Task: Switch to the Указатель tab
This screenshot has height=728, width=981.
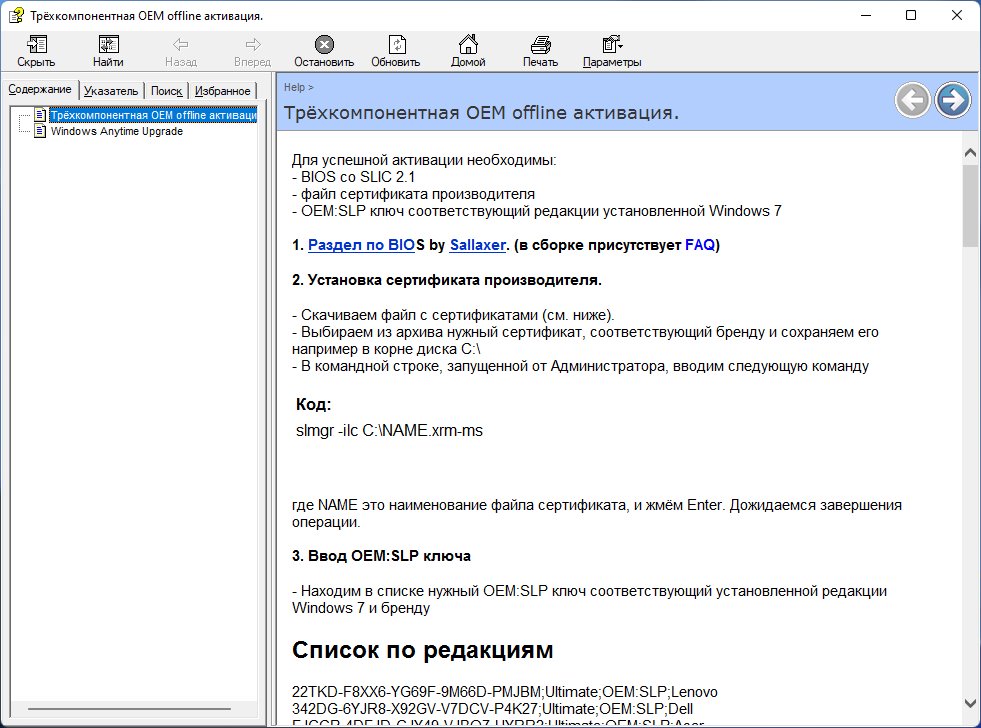Action: click(111, 91)
